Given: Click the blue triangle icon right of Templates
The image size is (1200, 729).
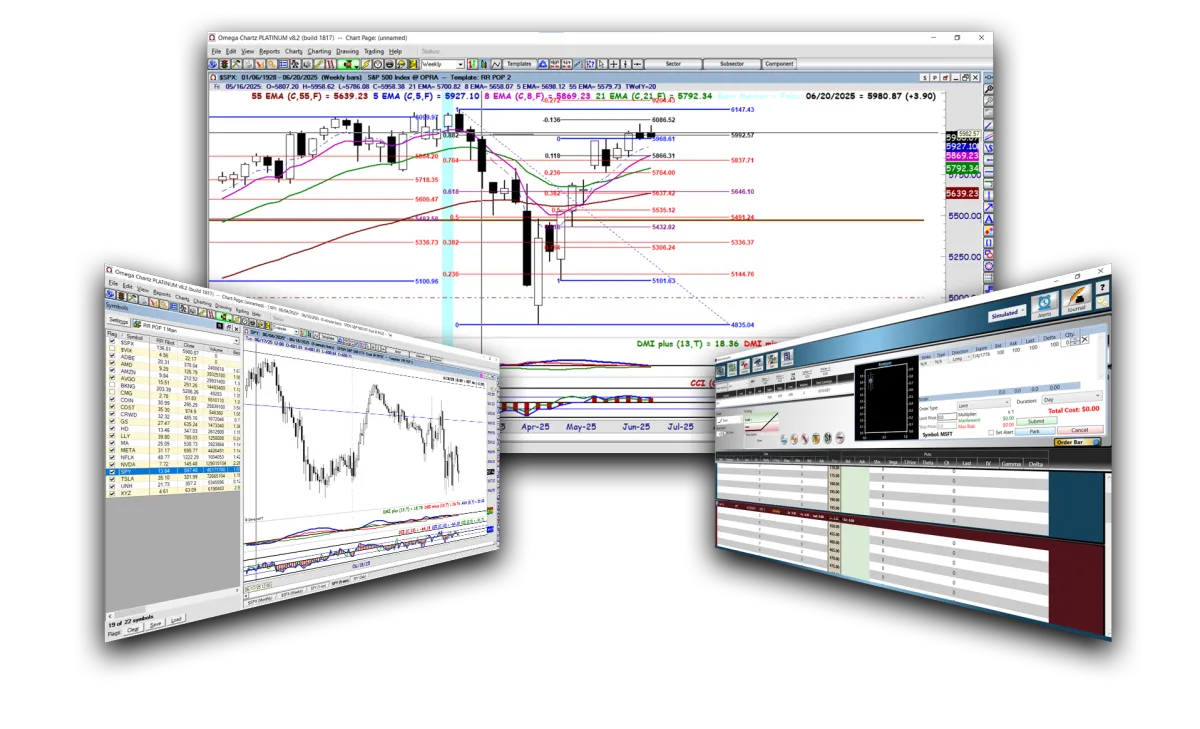Looking at the screenshot, I should (542, 64).
